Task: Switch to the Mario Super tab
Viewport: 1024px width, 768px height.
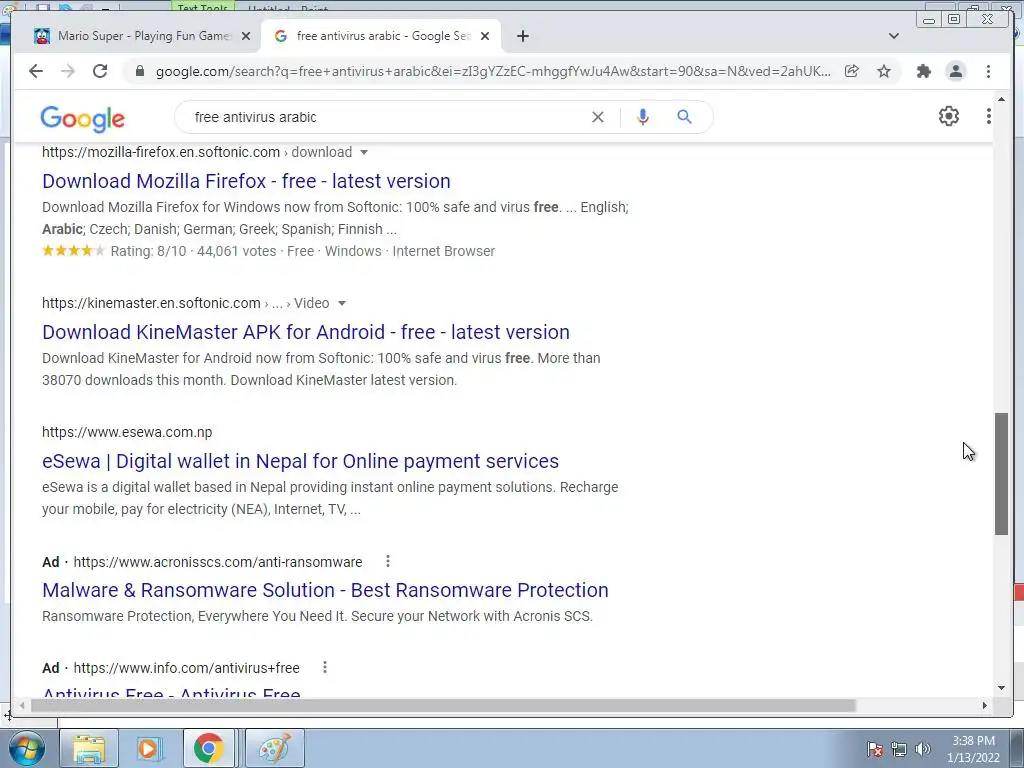Action: [142, 36]
